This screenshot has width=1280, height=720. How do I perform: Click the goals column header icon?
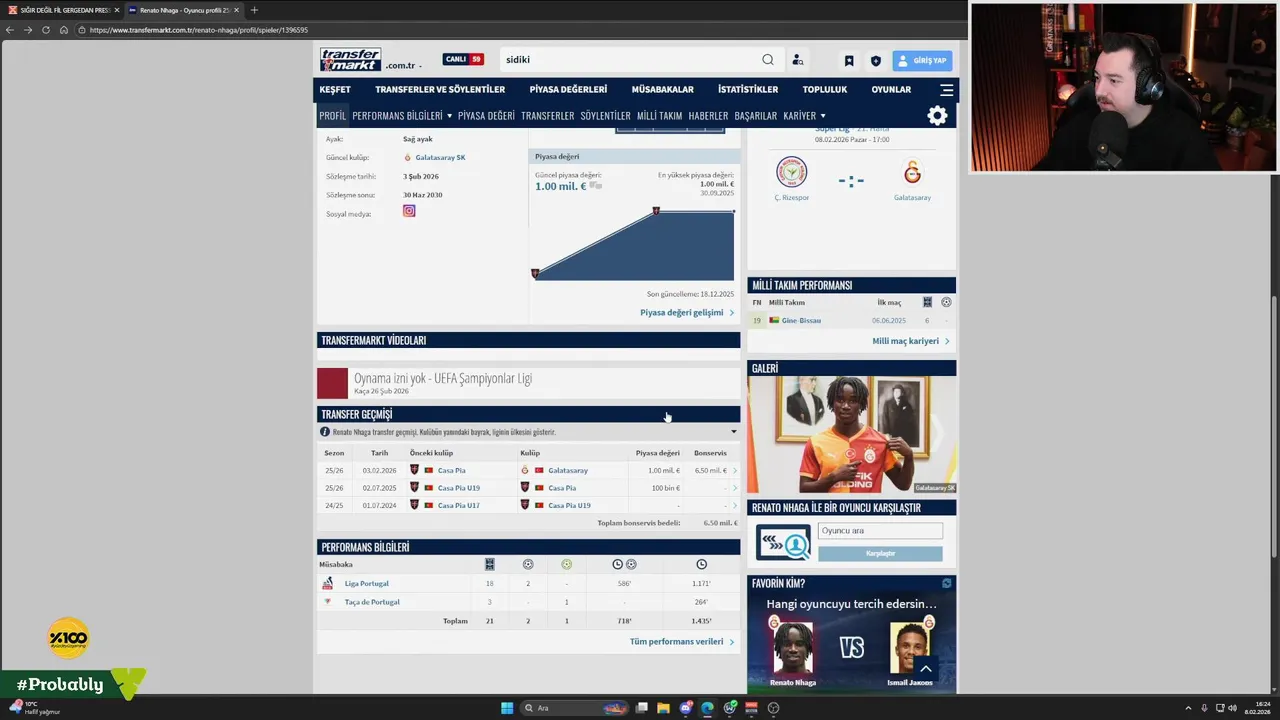528,564
